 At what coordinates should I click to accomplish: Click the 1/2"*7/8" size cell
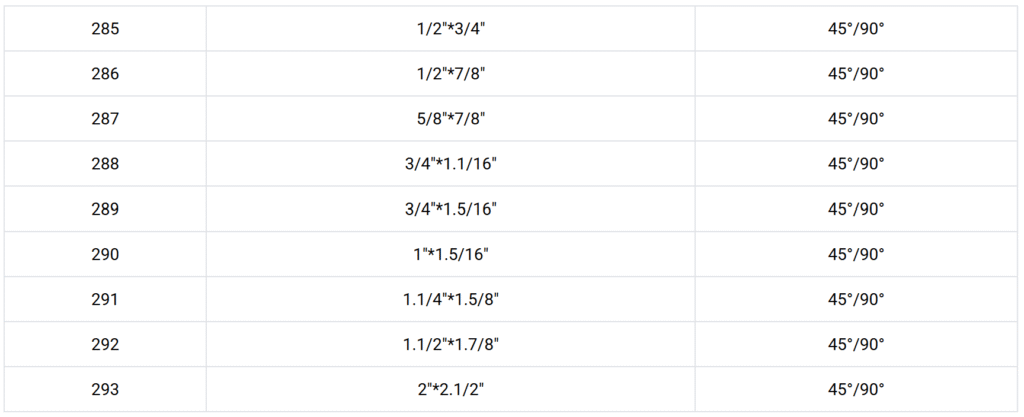point(451,74)
